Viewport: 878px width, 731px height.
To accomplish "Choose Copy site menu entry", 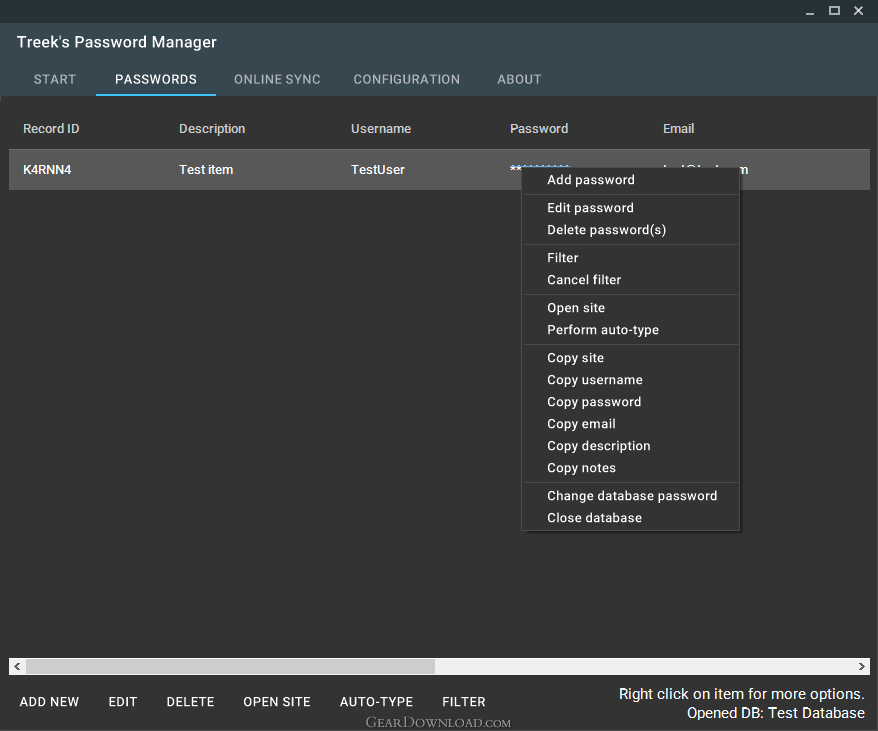I will (x=631, y=357).
